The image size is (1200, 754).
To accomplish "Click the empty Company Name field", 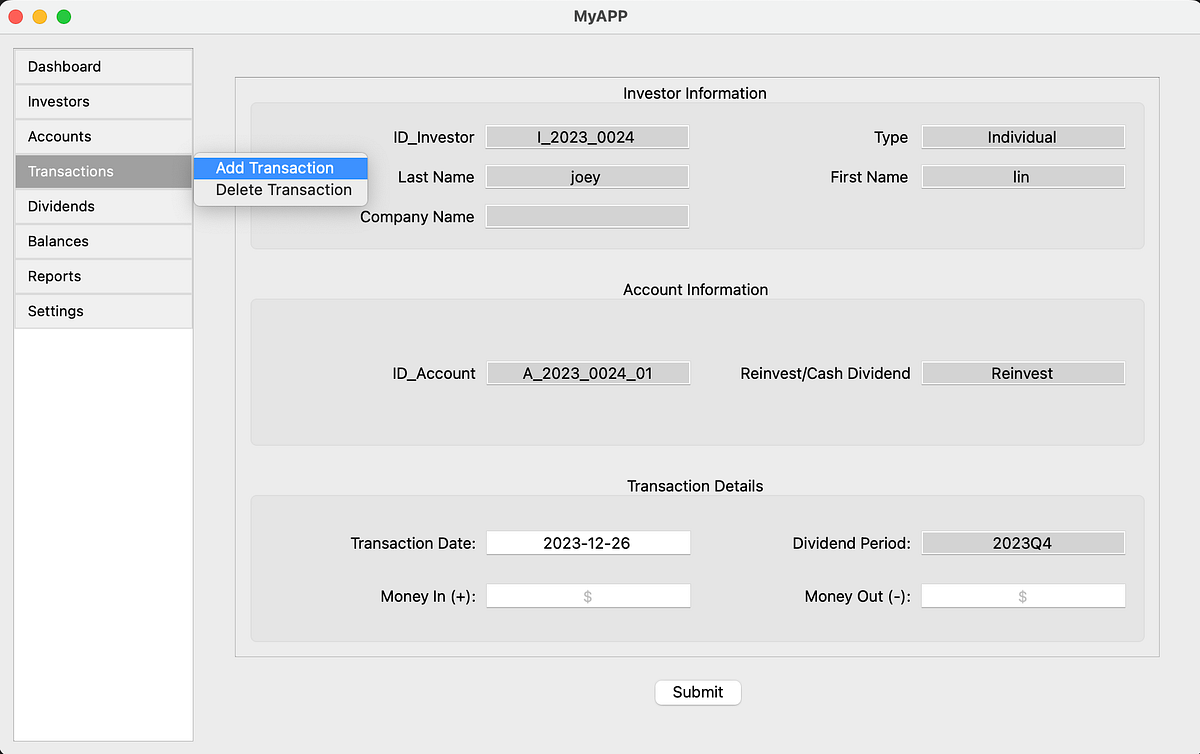I will tap(587, 216).
